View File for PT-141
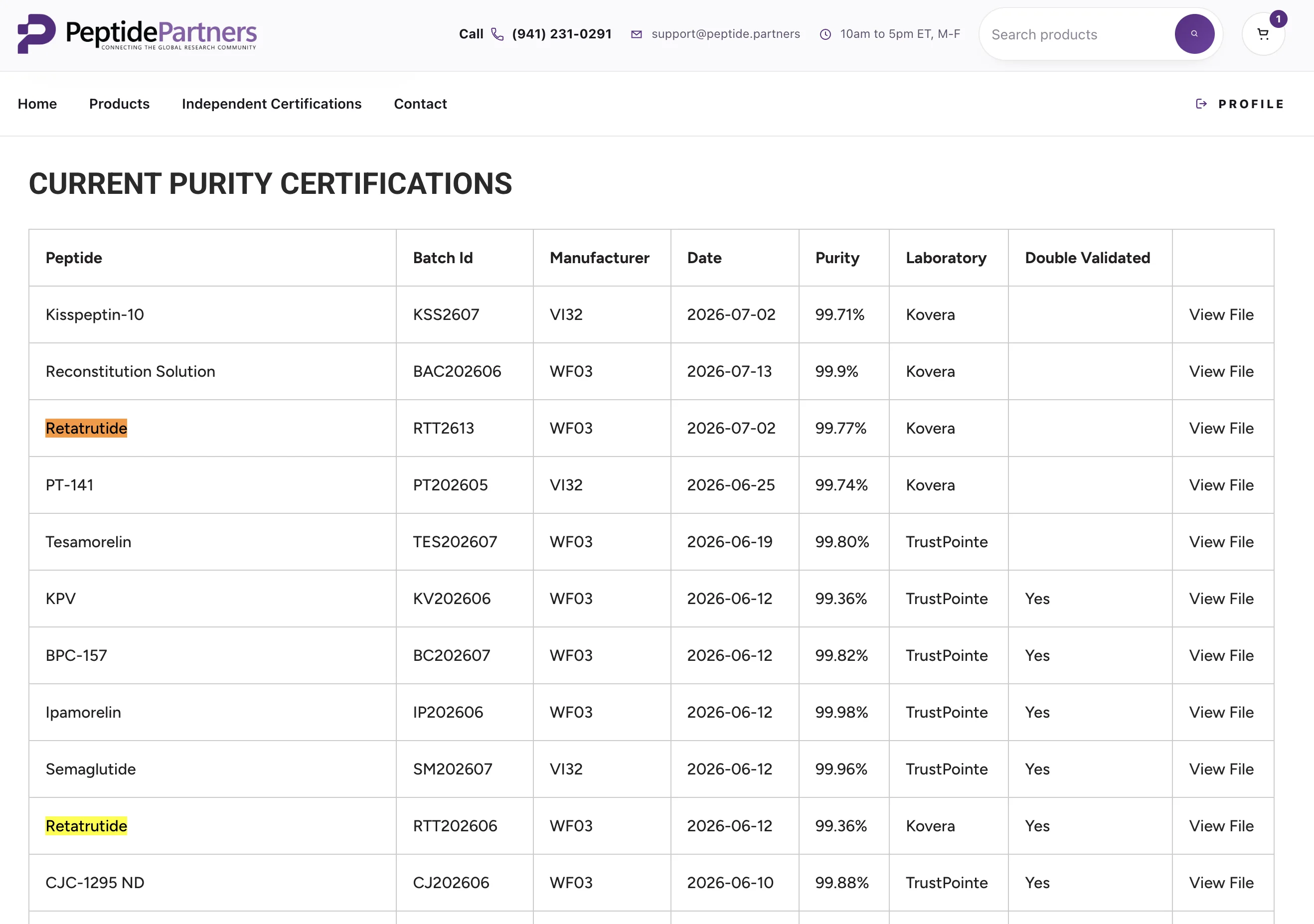This screenshot has width=1314, height=924. pos(1221,484)
